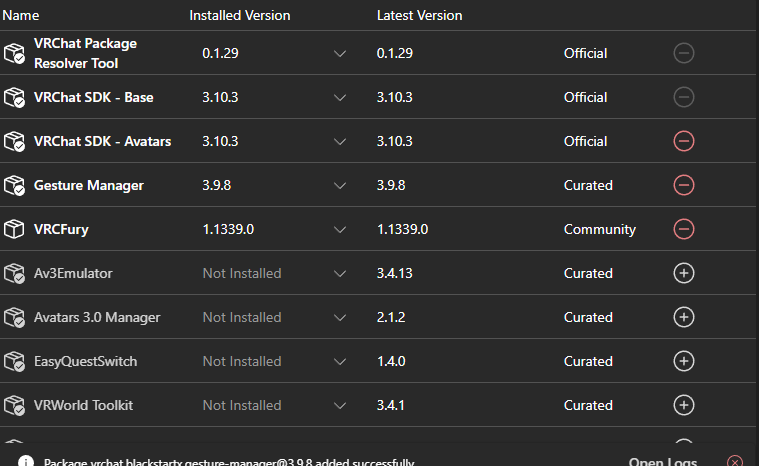
Task: Click latest version 2.1.2
Action: tap(391, 317)
